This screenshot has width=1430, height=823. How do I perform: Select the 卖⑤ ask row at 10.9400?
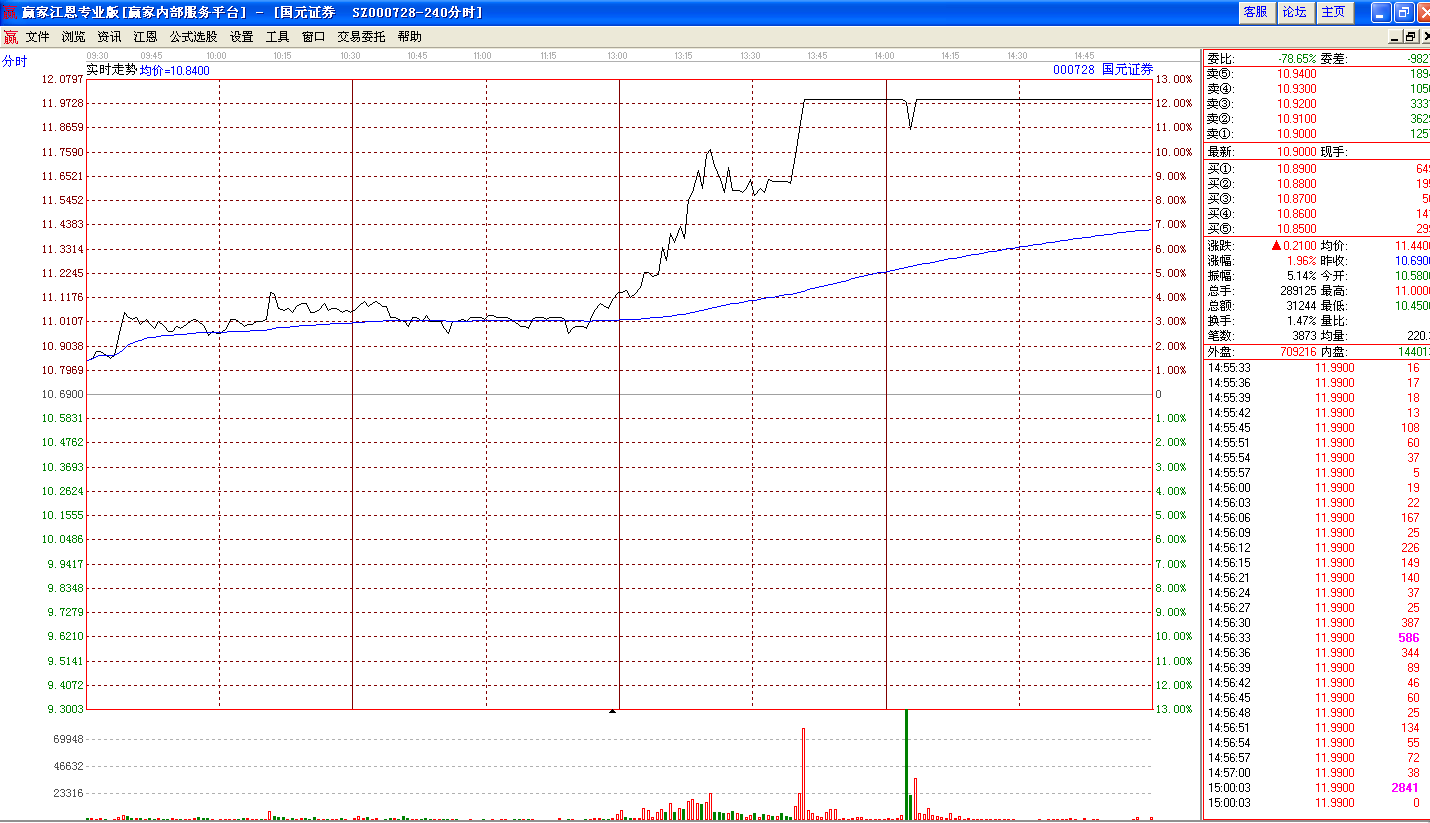tap(1316, 74)
